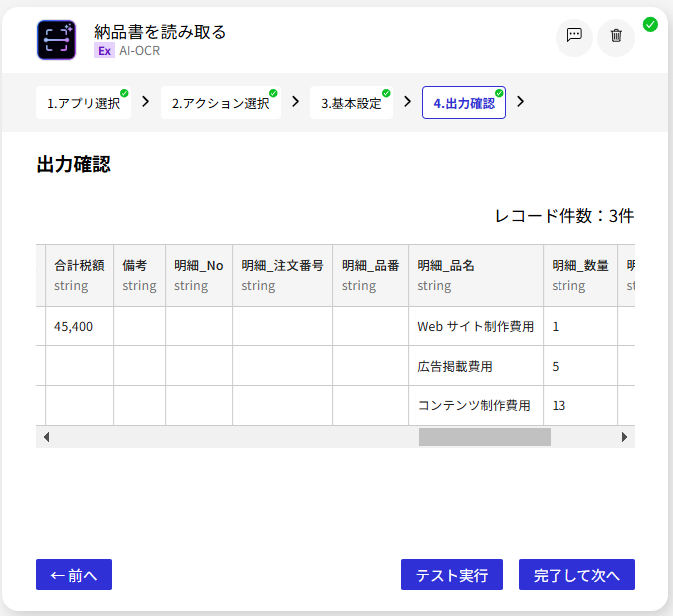The image size is (673, 616).
Task: Select the コンテンツ制作費用 cell
Action: coord(476,405)
